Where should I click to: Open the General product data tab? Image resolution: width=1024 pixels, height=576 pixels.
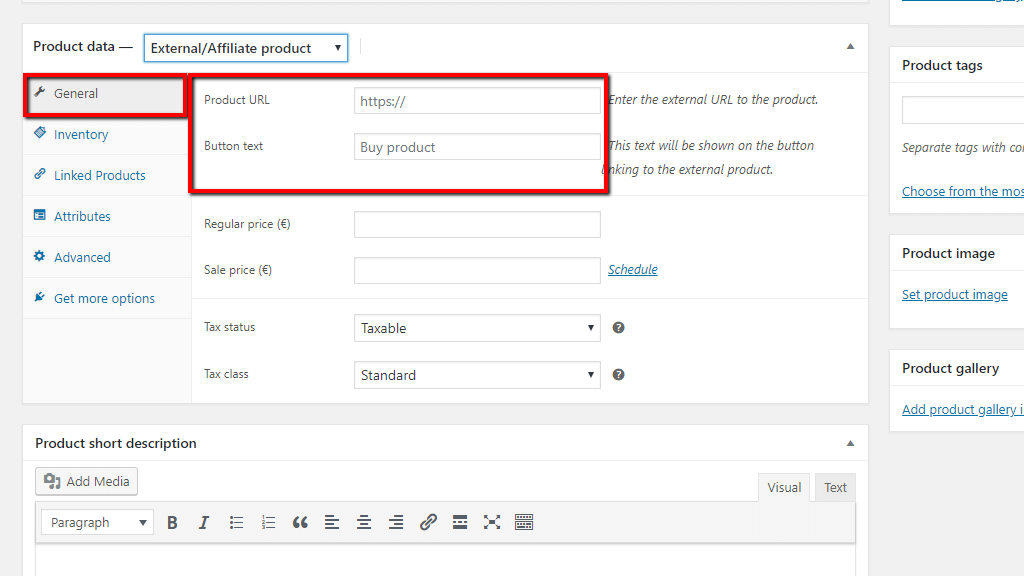pos(106,94)
